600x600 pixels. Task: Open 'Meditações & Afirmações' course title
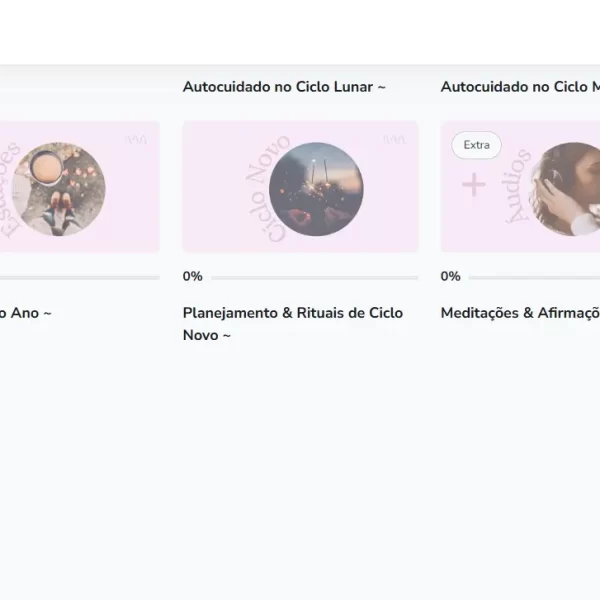[x=520, y=313]
